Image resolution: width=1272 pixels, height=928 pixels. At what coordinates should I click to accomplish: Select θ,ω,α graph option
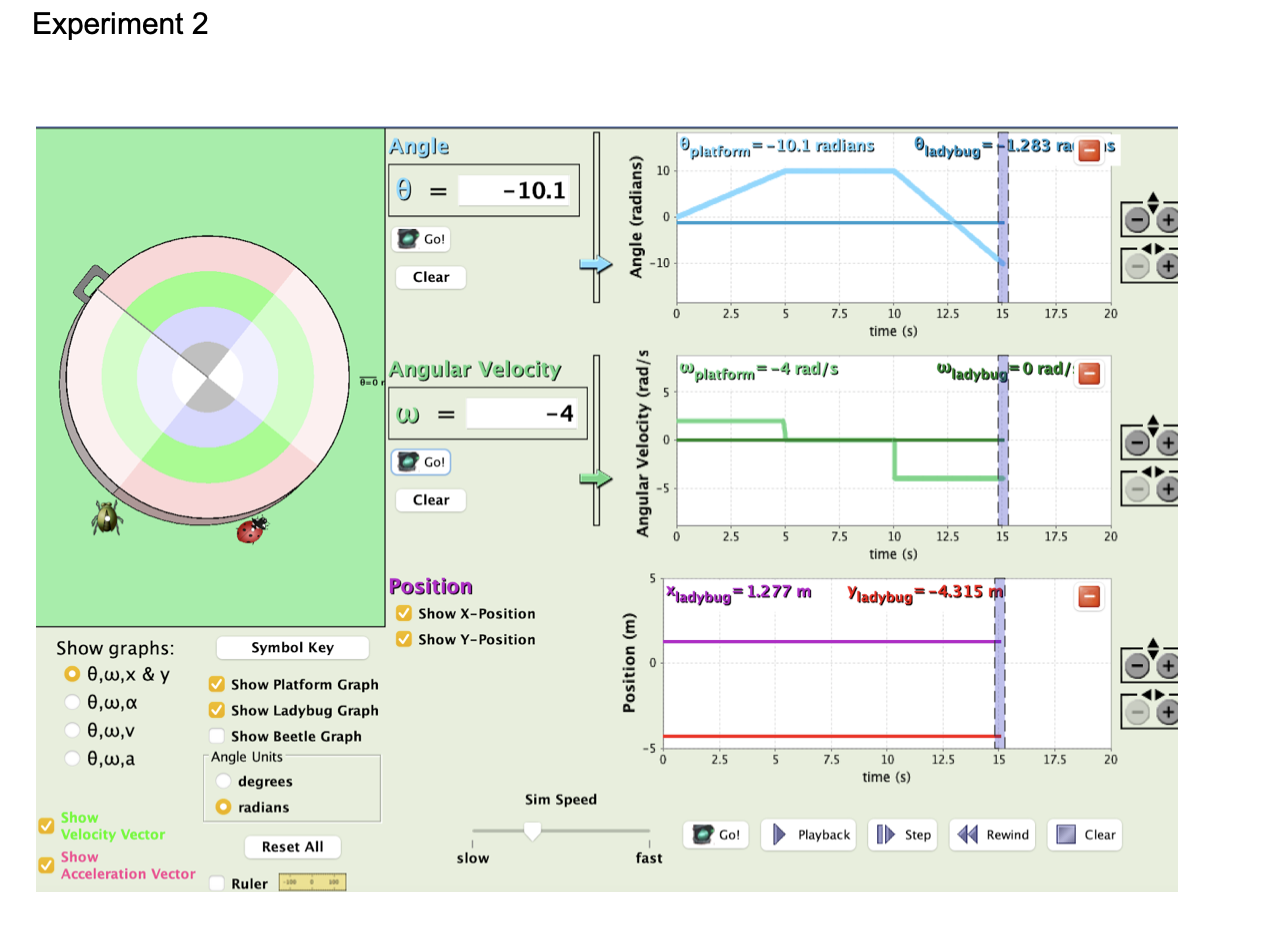(71, 702)
